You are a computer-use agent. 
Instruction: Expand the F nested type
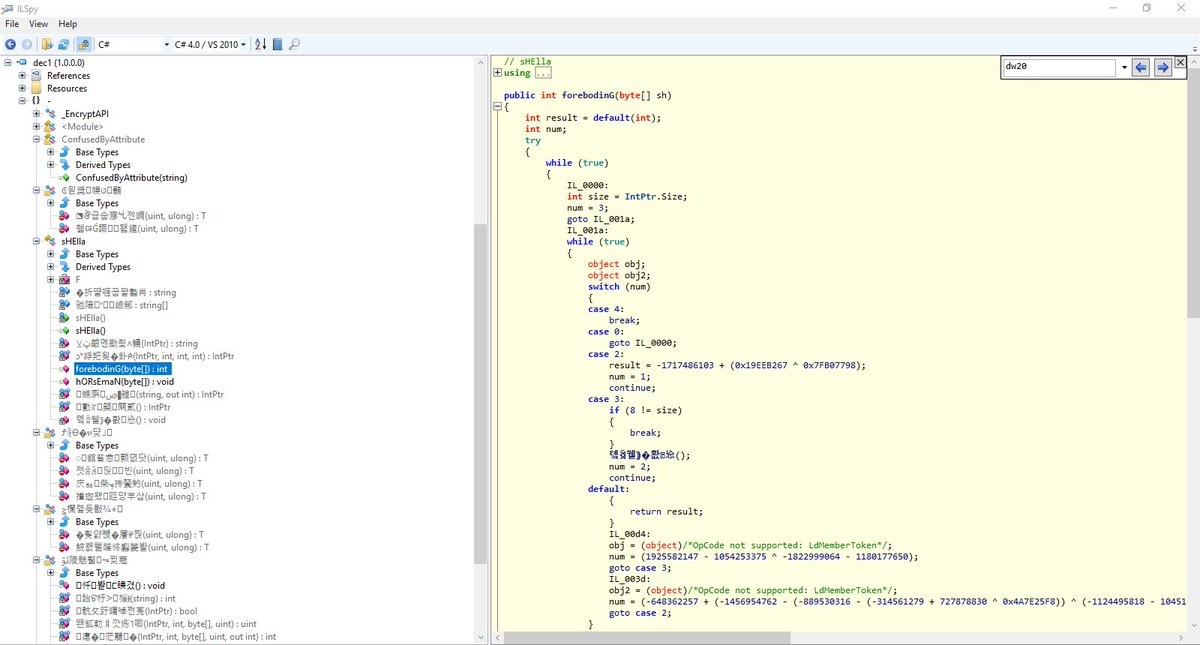point(50,280)
